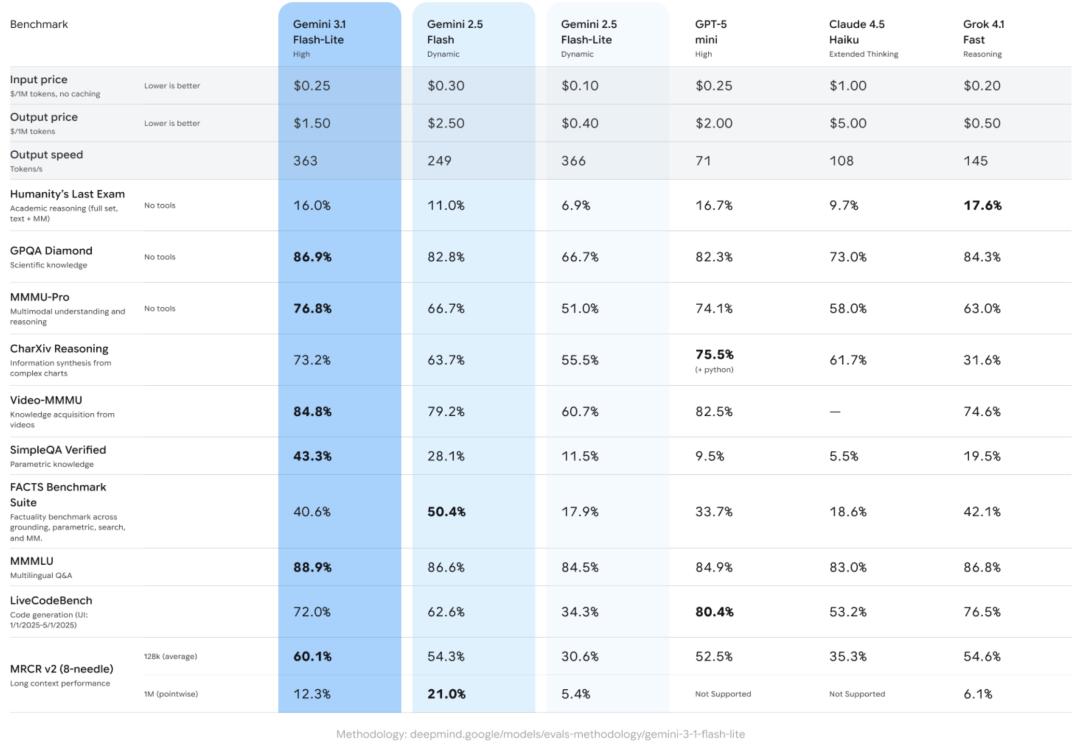
Task: Click the bold 86.9% GPQA Diamond score
Action: 312,257
